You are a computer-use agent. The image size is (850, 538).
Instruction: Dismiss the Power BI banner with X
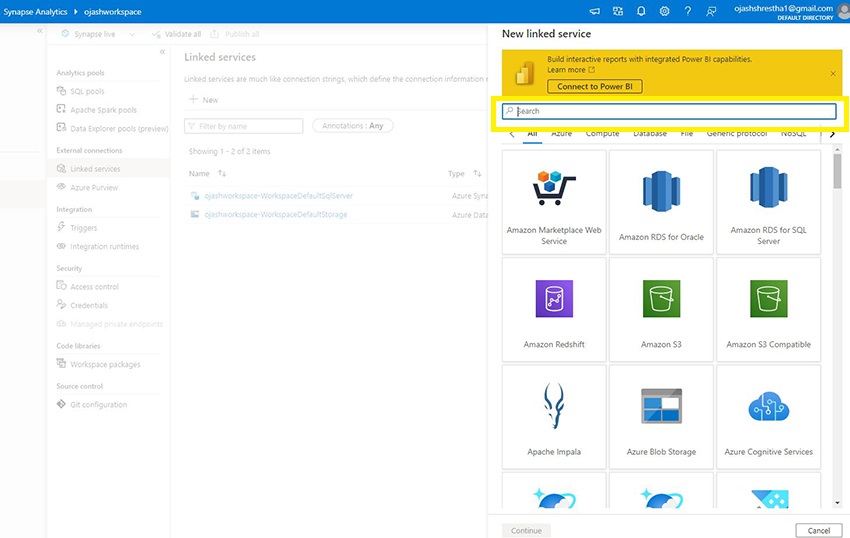[x=833, y=73]
